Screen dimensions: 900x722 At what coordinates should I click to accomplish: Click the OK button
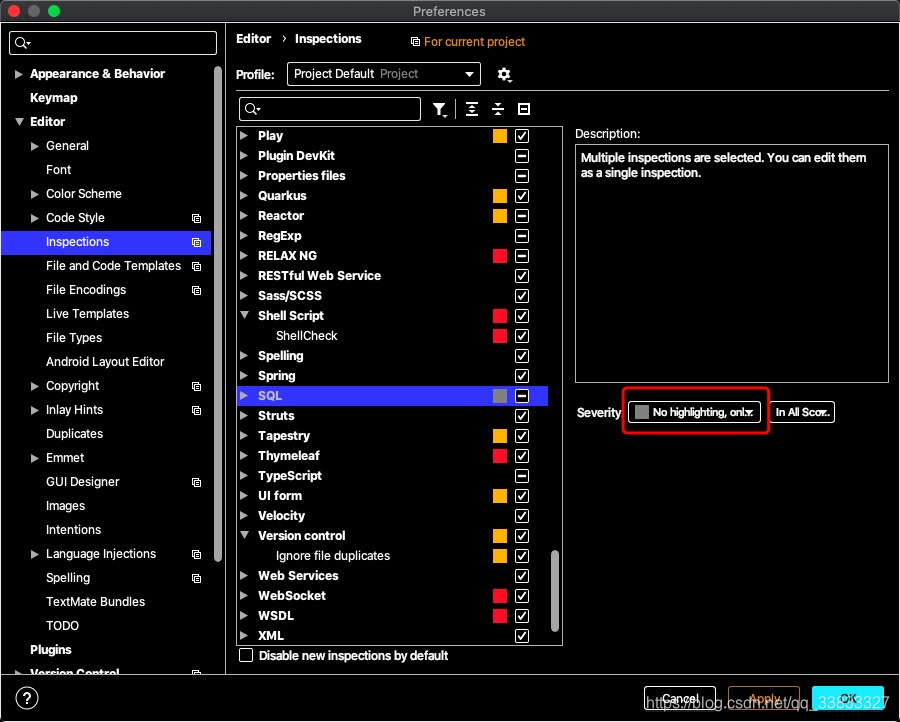click(848, 698)
